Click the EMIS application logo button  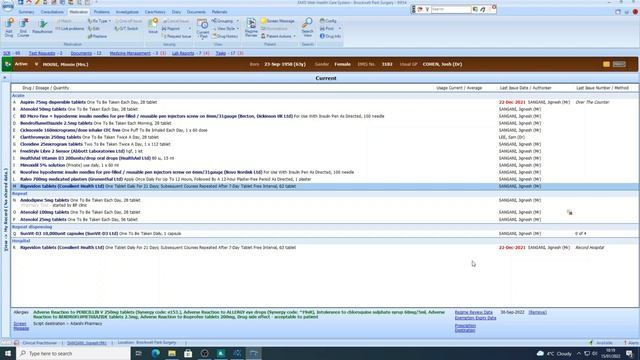(x=8, y=6)
